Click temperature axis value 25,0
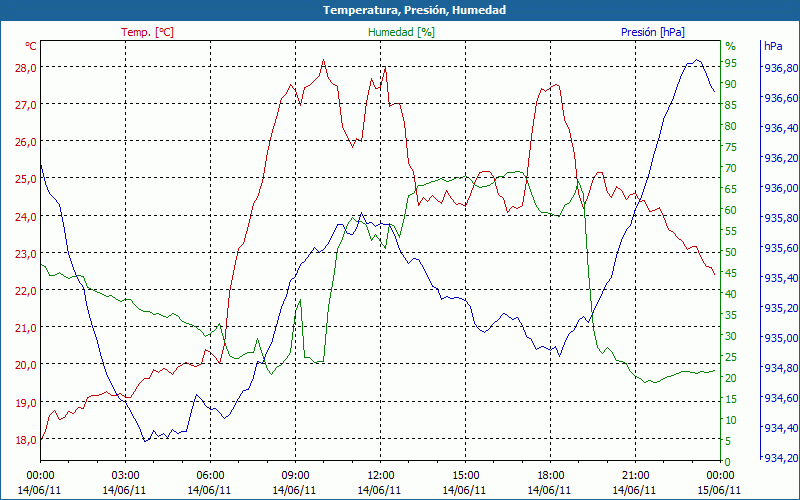This screenshot has width=800, height=500. pos(26,179)
